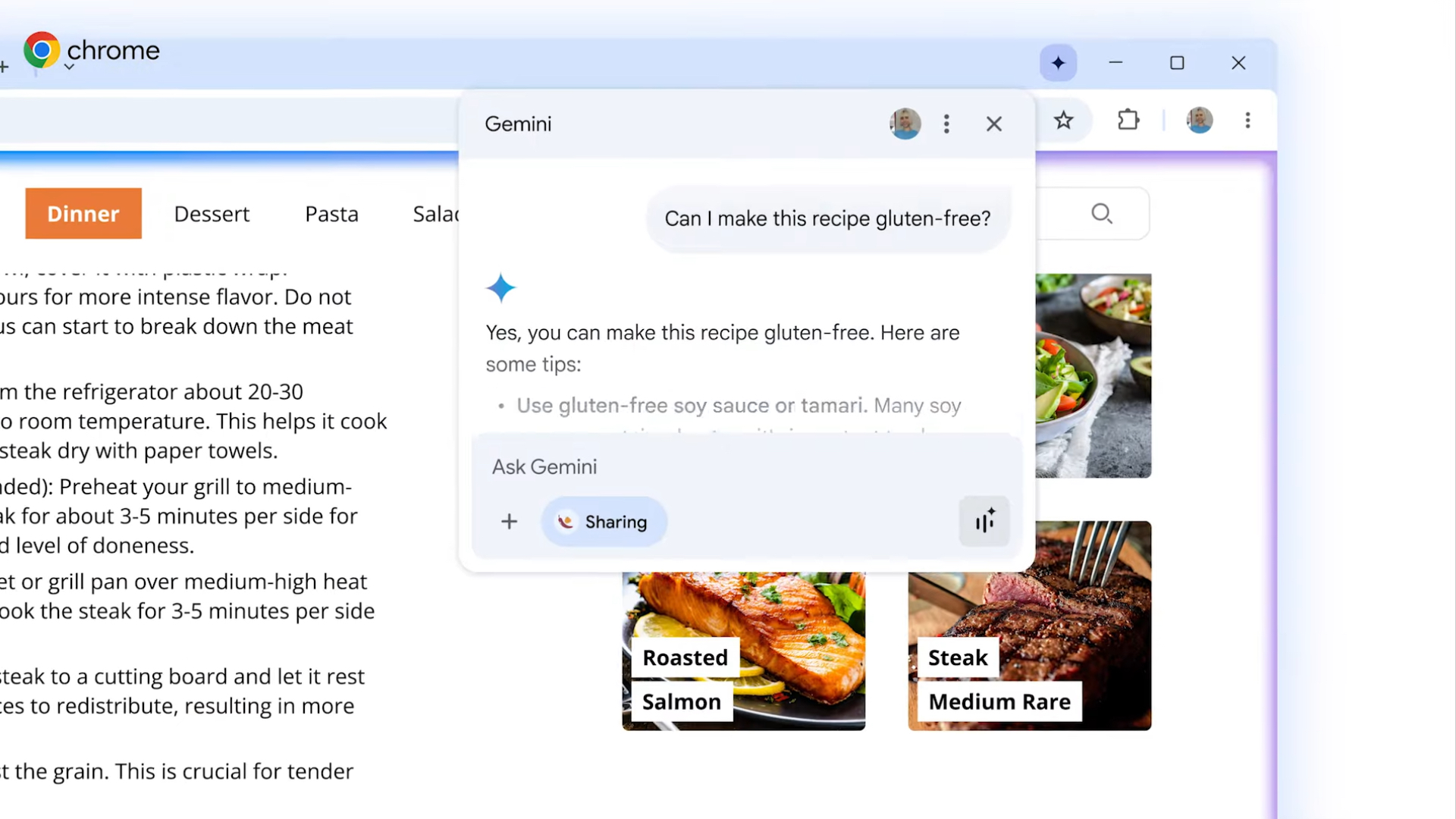
Task: Open the Gemini panel's three-dot options menu
Action: click(946, 124)
